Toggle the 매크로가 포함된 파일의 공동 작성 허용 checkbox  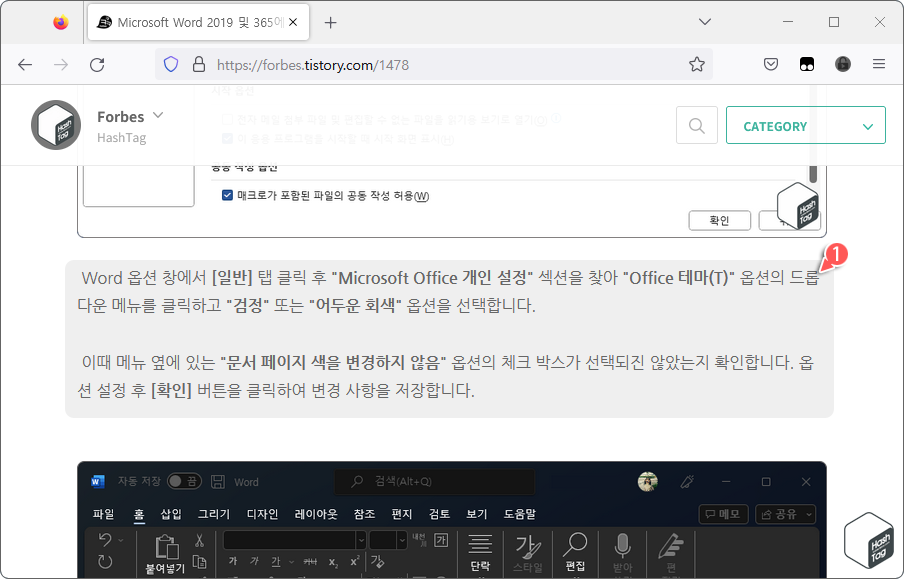coord(227,195)
